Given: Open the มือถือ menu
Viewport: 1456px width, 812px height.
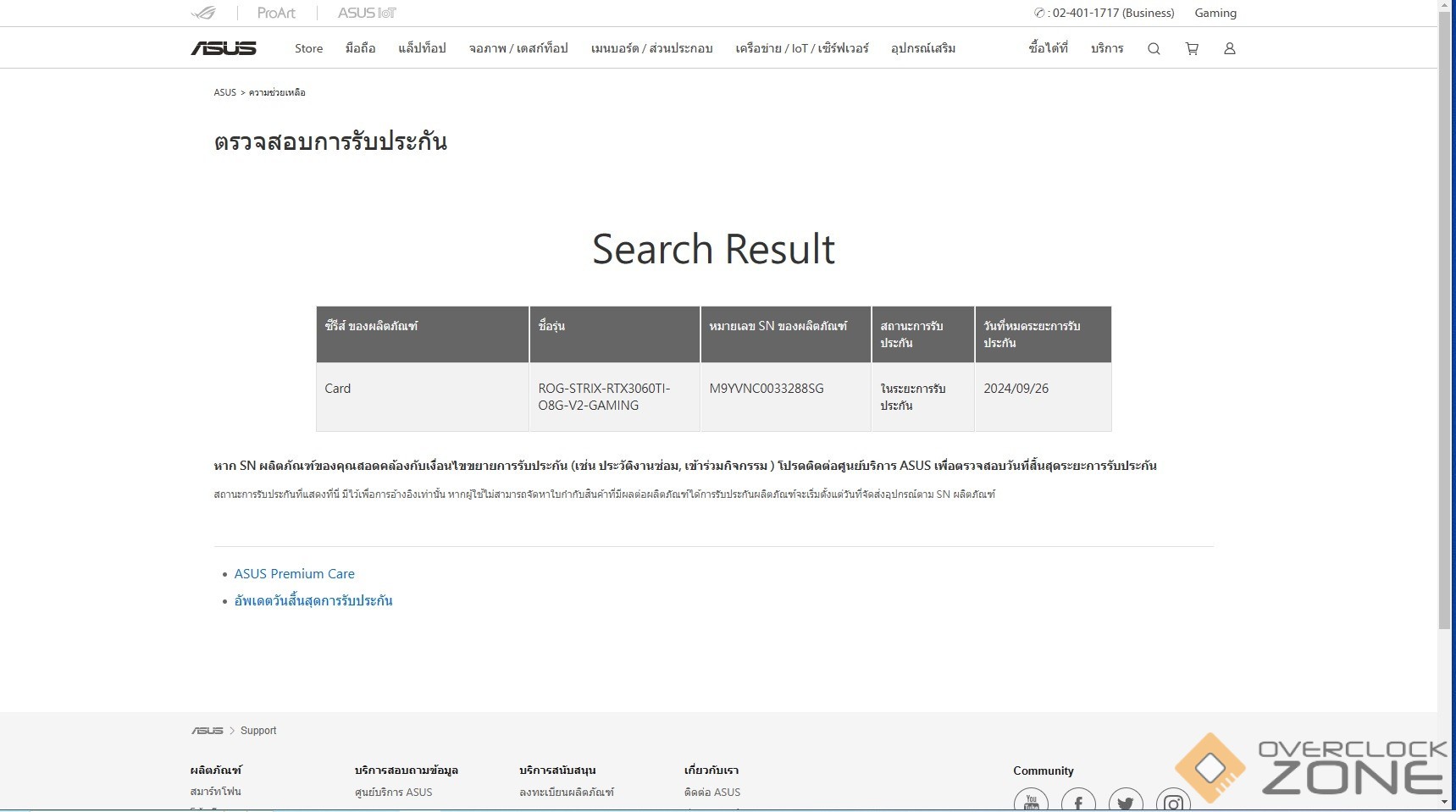Looking at the screenshot, I should pos(360,48).
